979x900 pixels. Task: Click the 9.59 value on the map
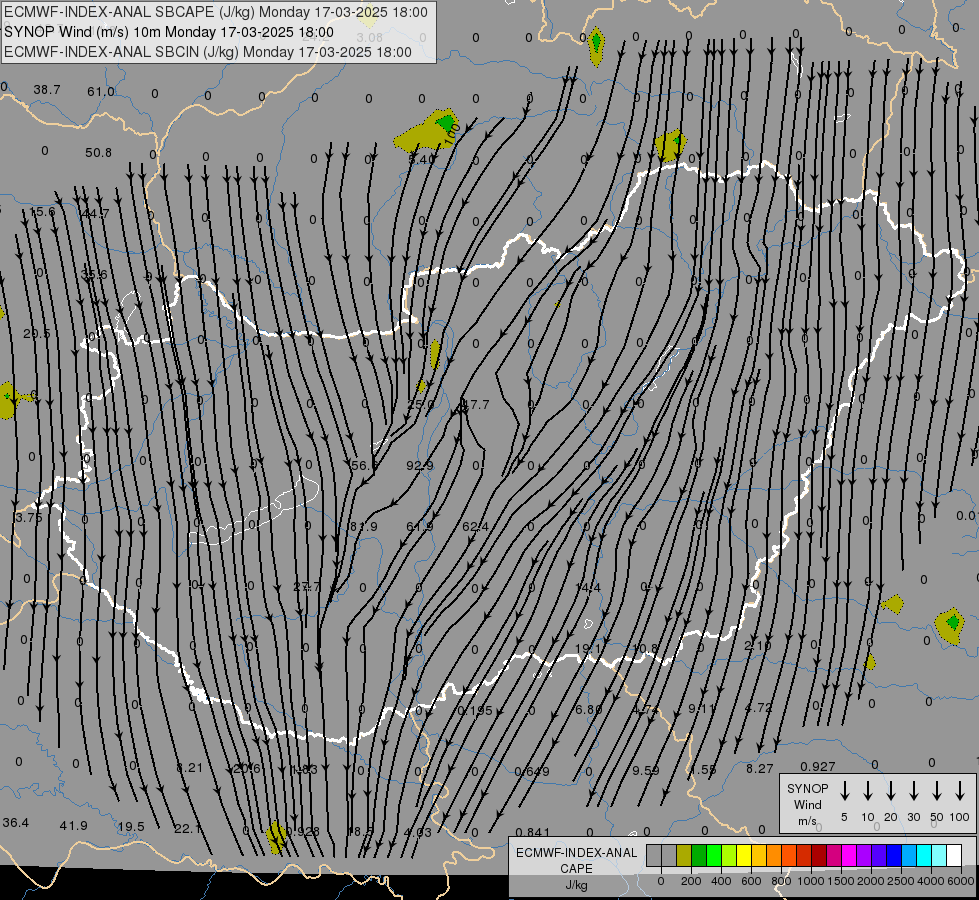[x=646, y=771]
